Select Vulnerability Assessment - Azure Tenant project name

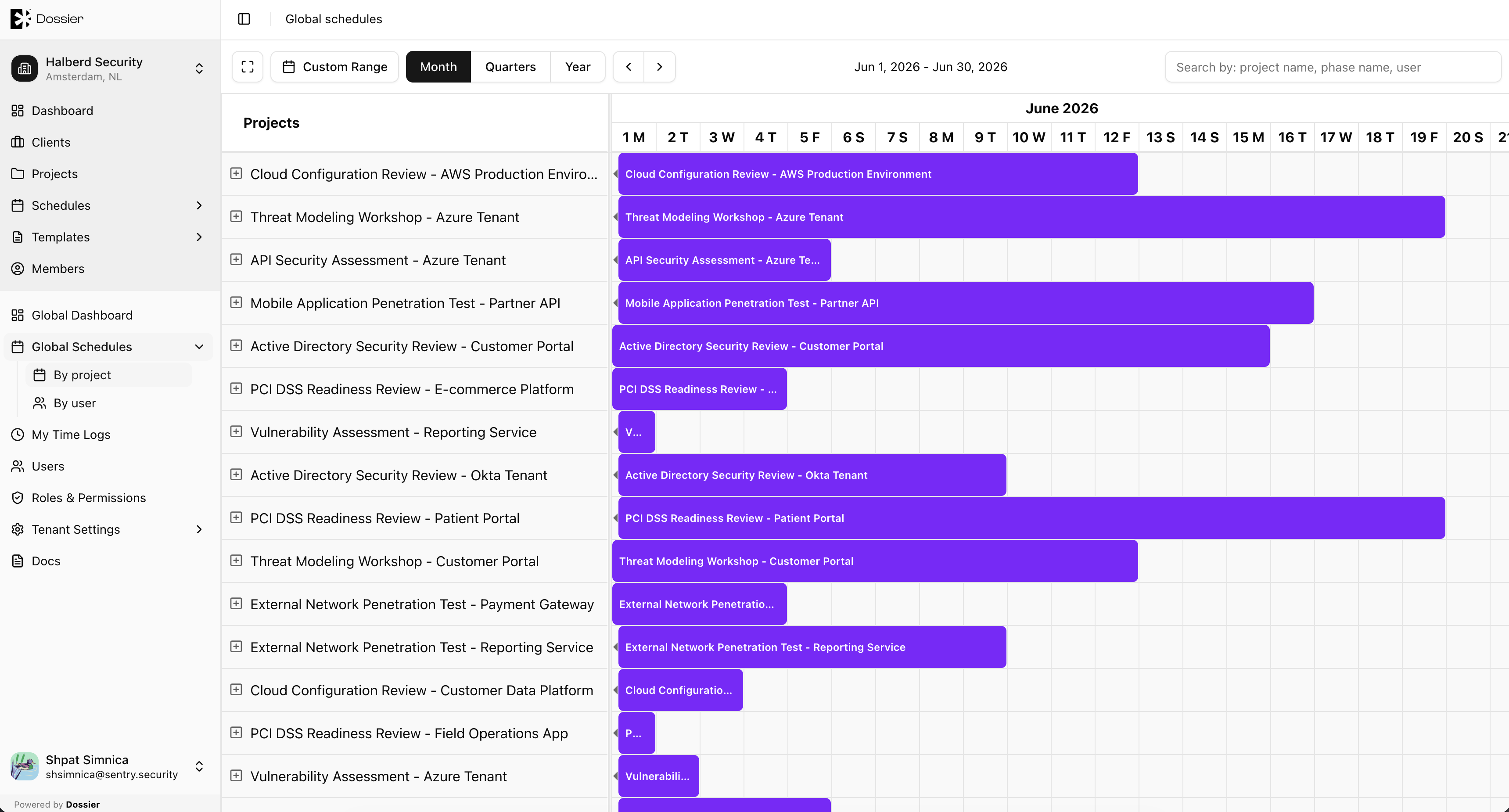coord(378,776)
